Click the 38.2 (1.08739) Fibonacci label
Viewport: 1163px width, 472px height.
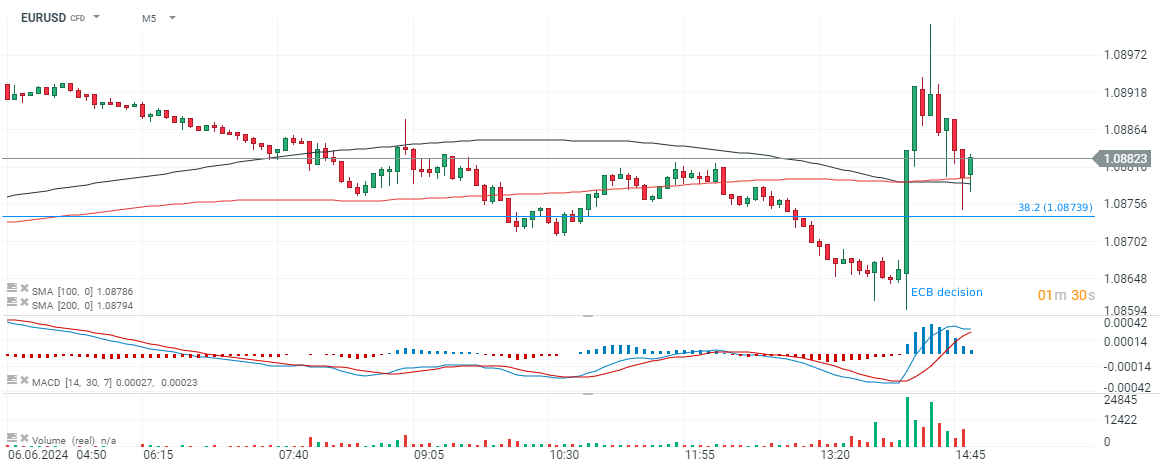click(1055, 209)
